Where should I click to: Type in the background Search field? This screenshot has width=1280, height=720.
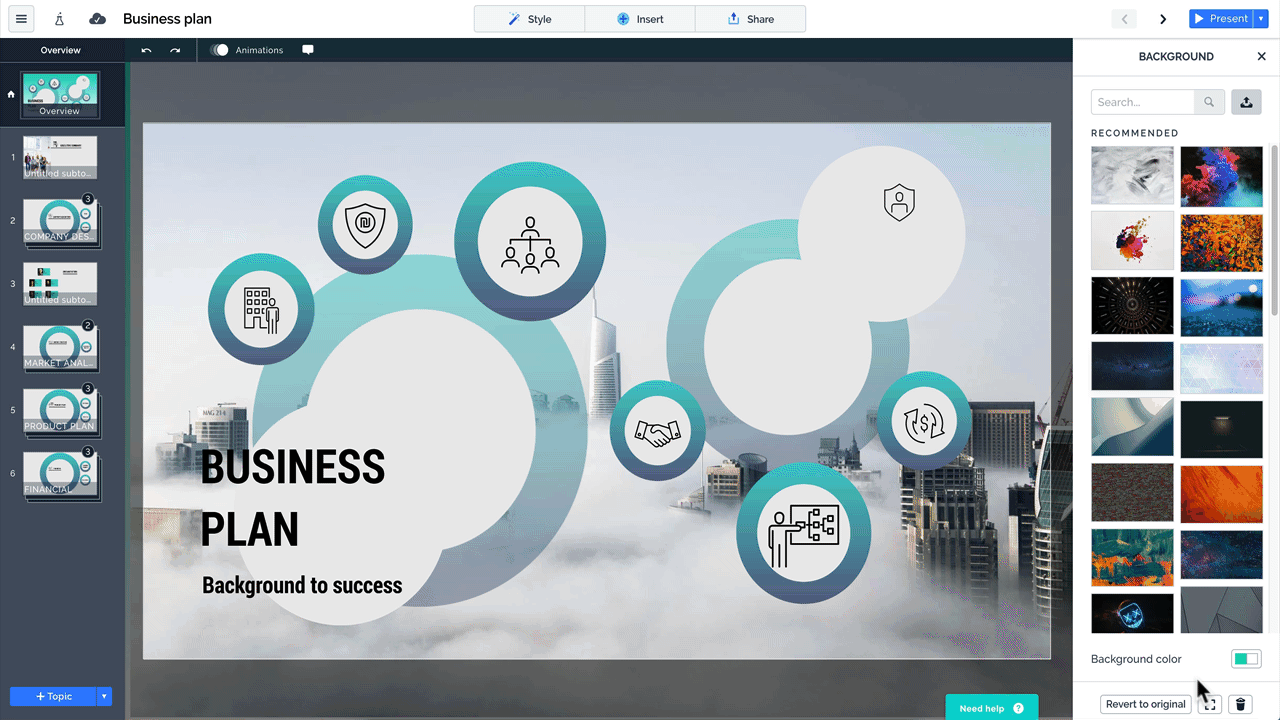(x=1142, y=102)
